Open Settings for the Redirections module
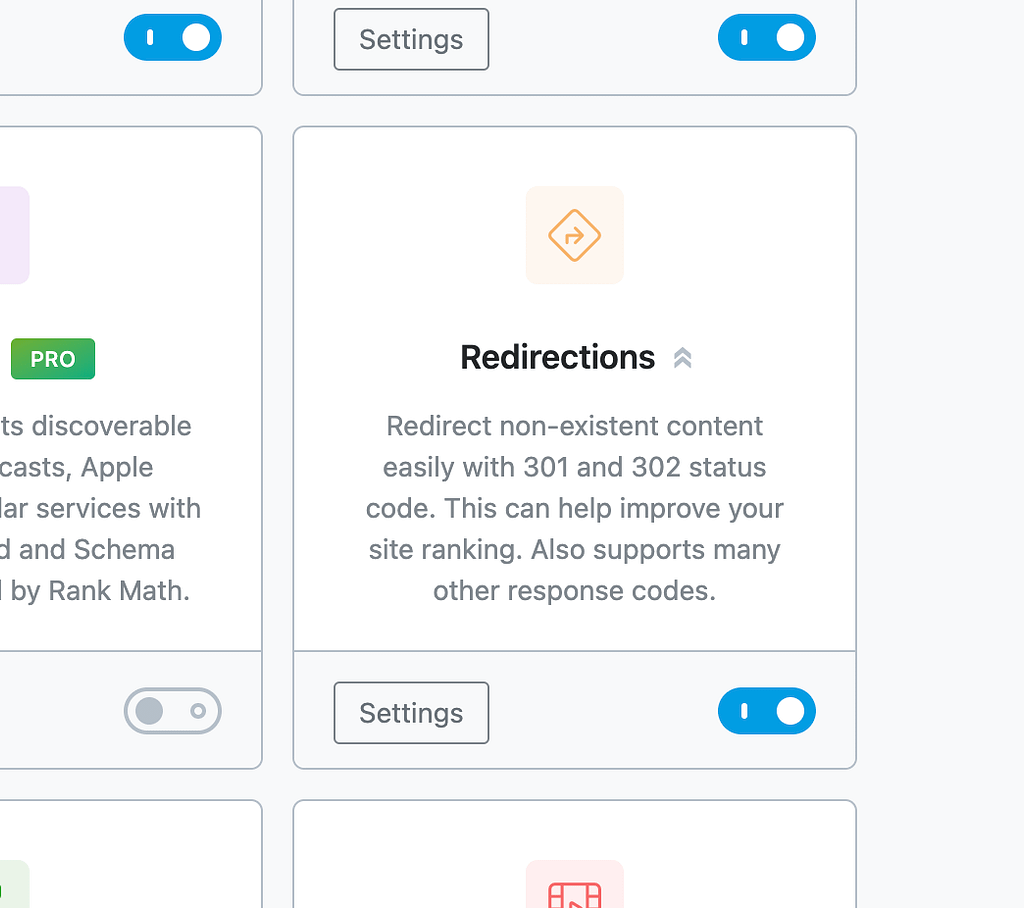 411,713
